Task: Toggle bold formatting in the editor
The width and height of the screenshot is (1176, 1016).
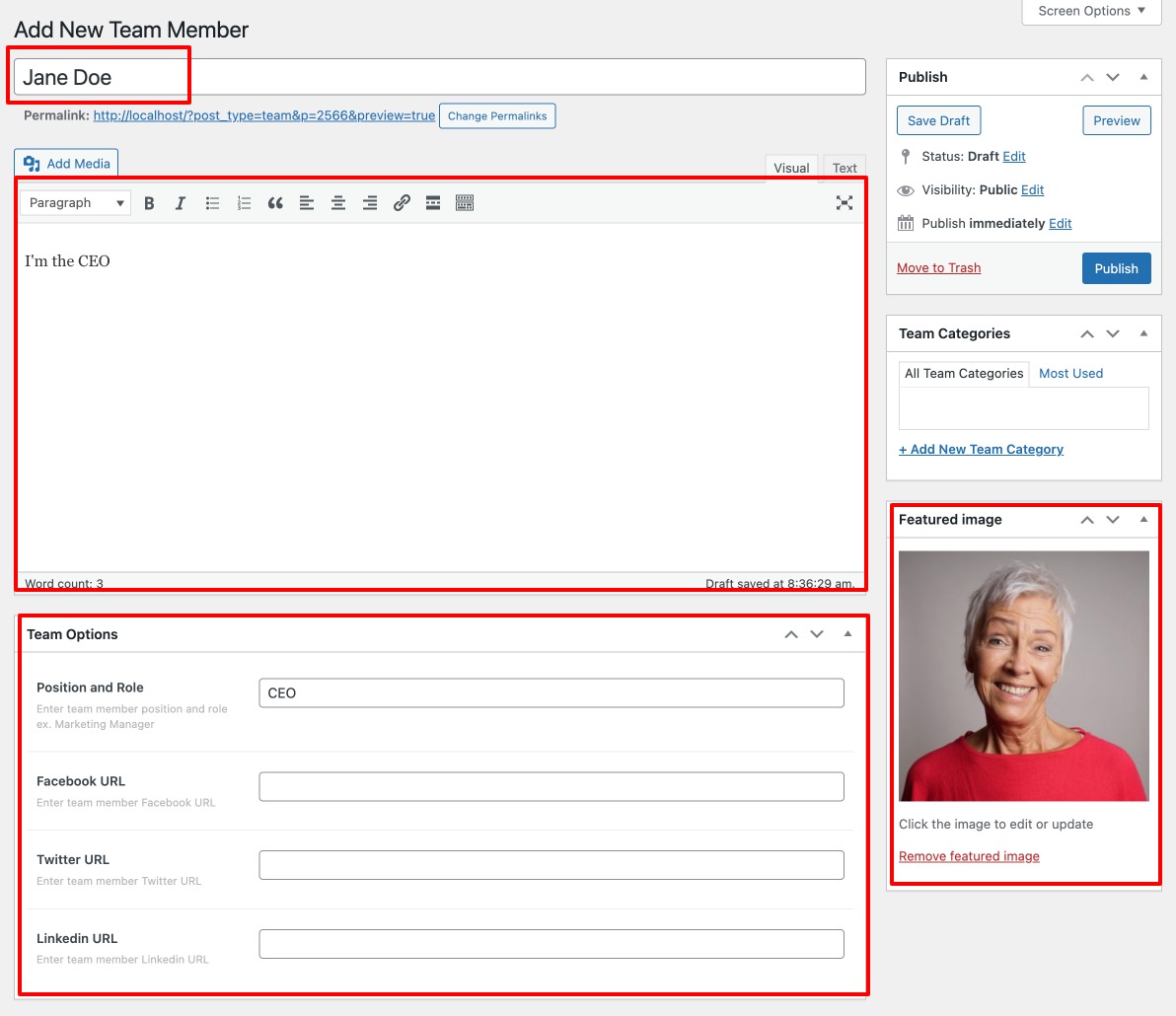Action: click(149, 203)
